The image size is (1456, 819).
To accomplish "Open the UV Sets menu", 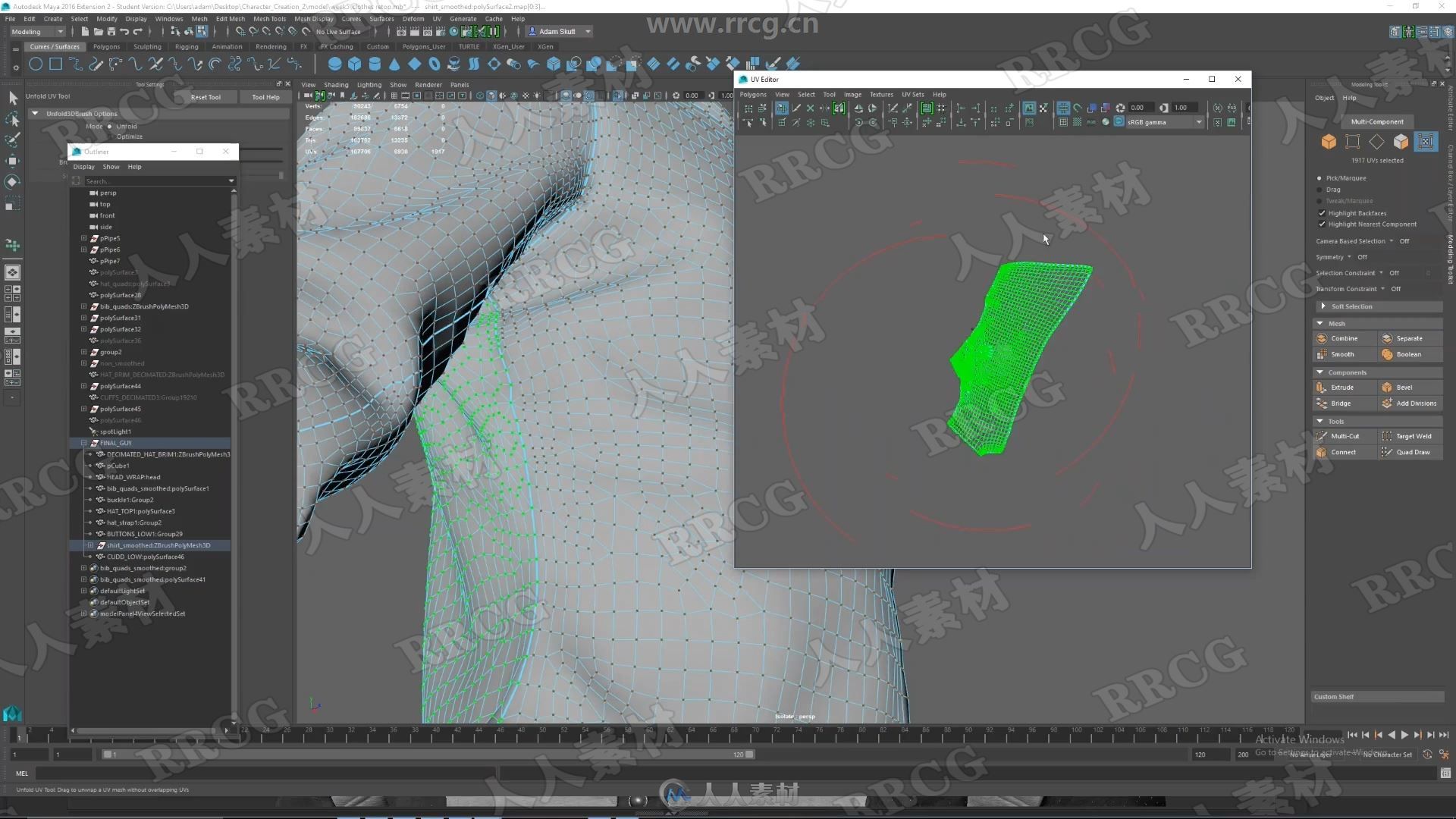I will tap(912, 93).
